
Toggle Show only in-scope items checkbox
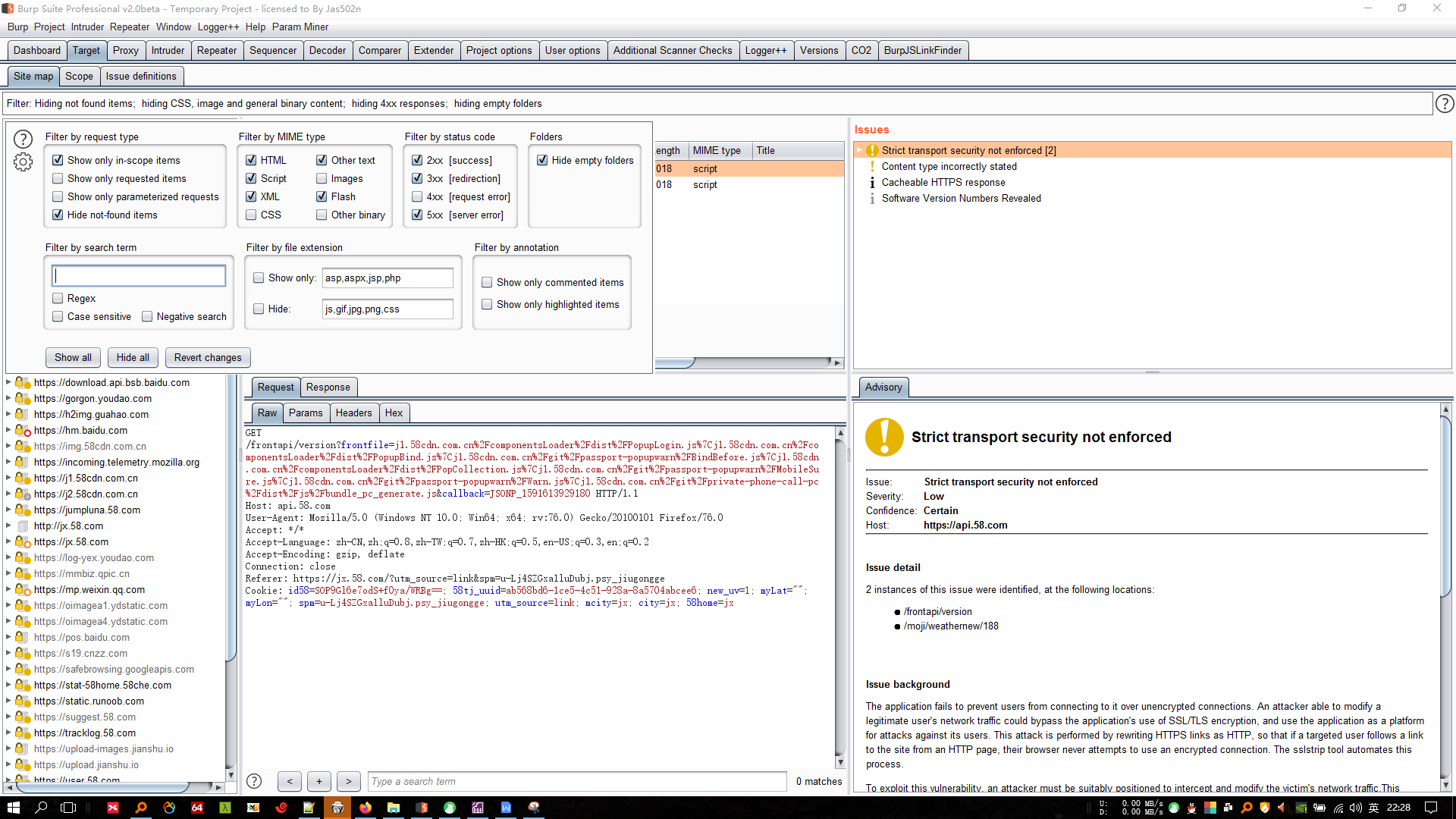(58, 161)
